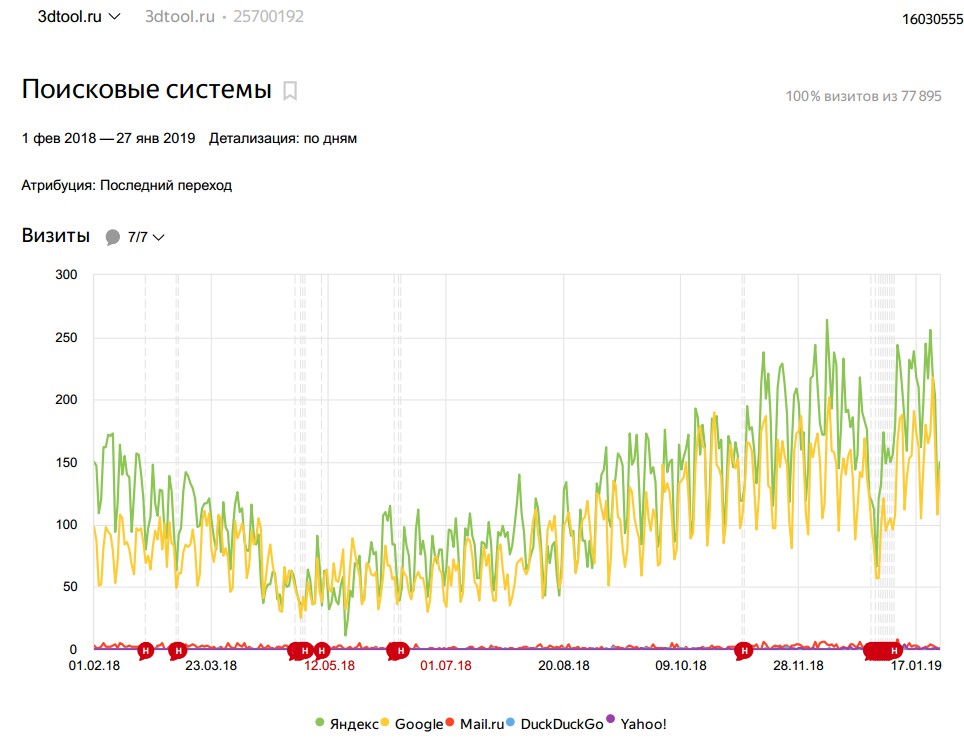The height and width of the screenshot is (743, 964).
Task: Click the 300 value on the vertical axis
Action: coord(66,275)
